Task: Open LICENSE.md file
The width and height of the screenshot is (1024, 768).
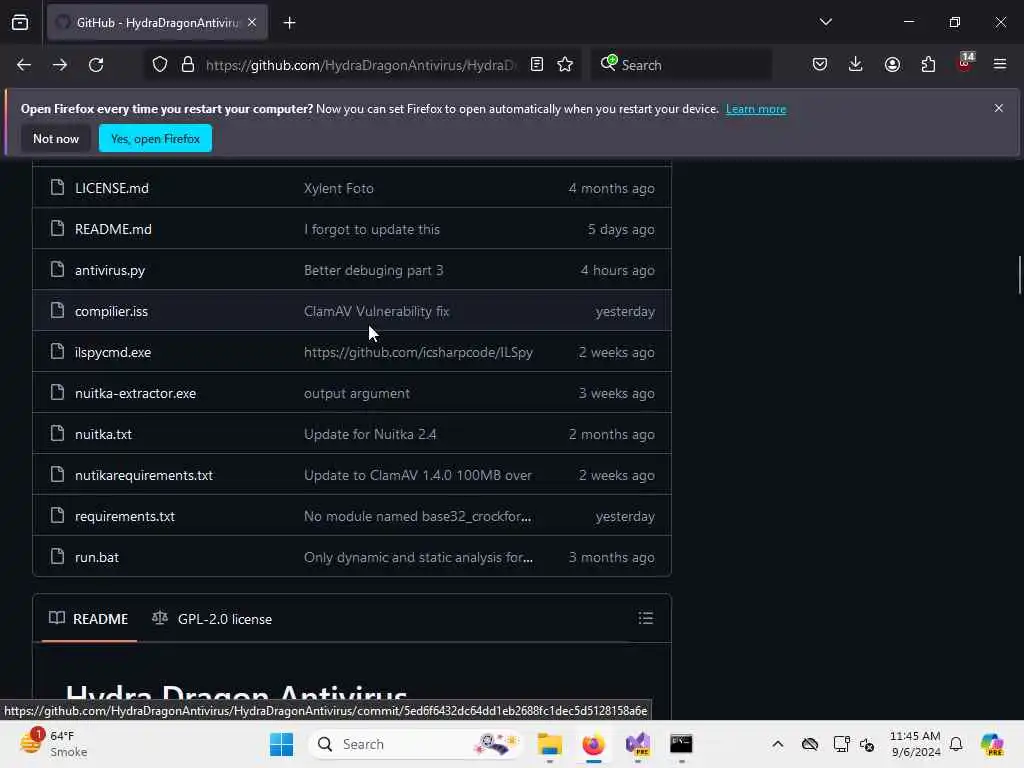Action: click(112, 188)
